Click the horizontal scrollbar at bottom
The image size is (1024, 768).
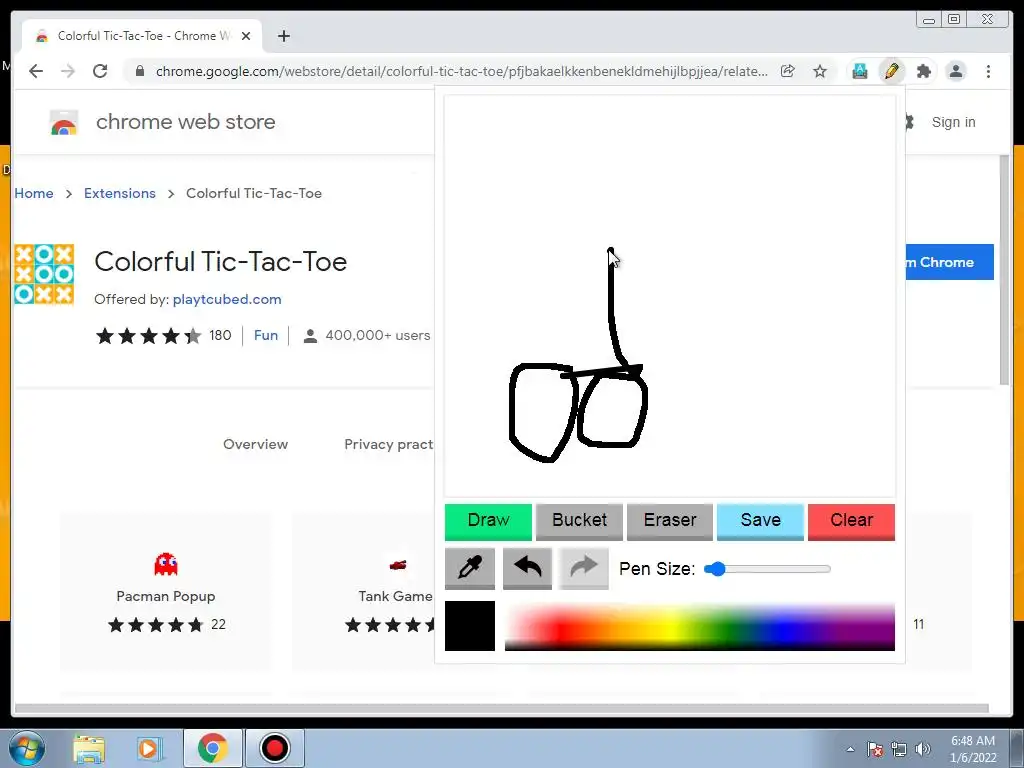(x=502, y=709)
